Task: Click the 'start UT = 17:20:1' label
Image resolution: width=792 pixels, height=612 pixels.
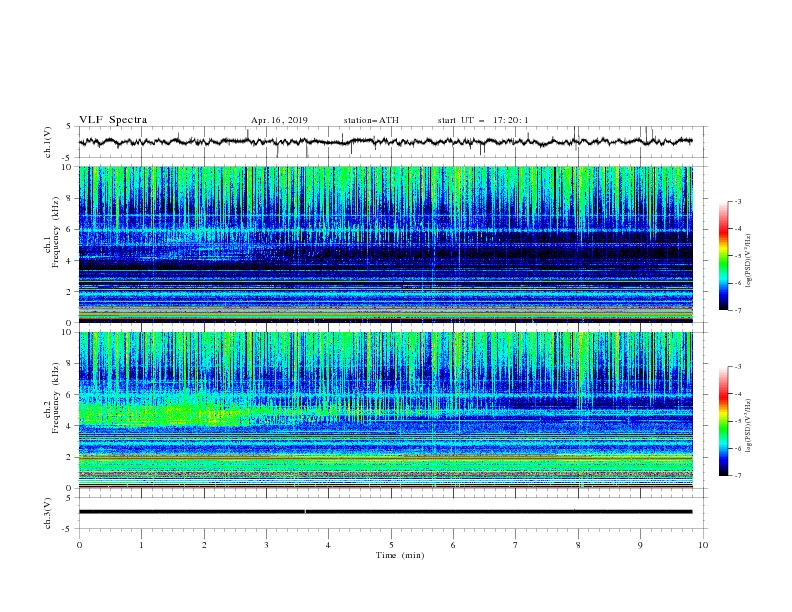Action: tap(483, 120)
